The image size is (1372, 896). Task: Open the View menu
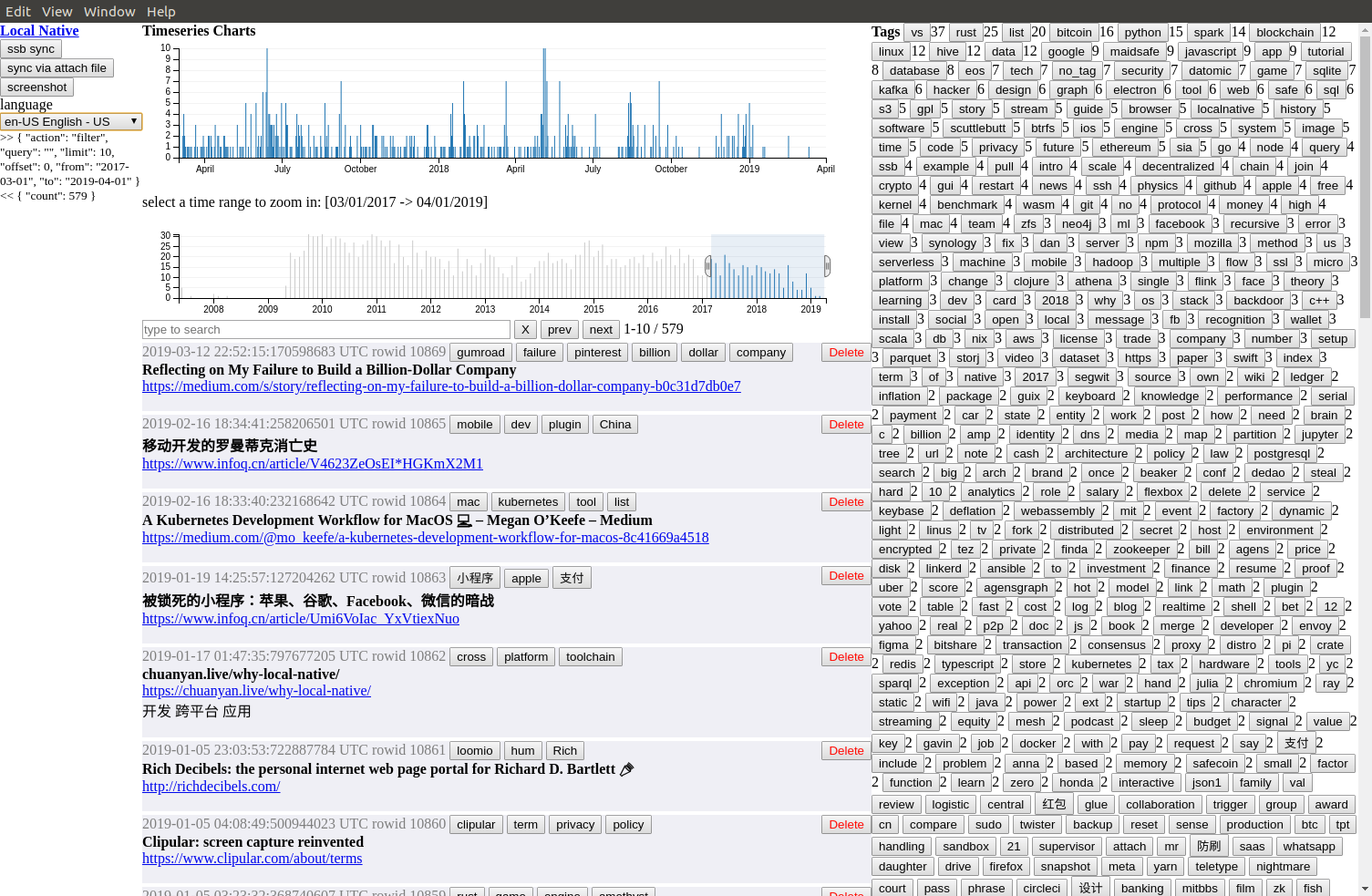(57, 11)
